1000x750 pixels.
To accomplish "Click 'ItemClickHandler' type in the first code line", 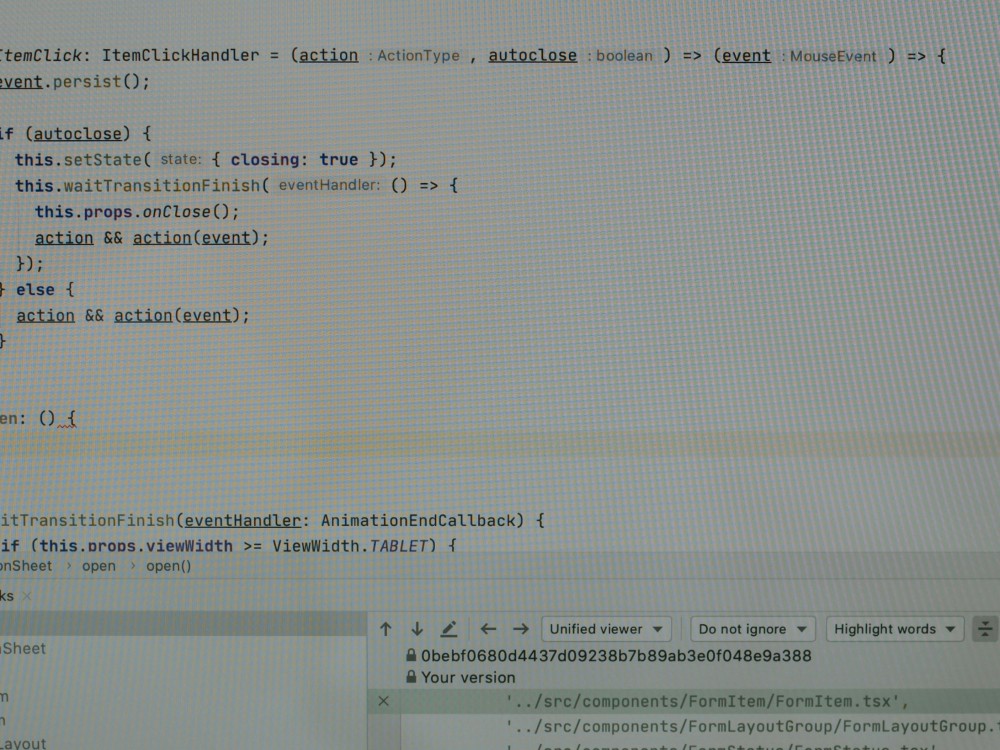I will point(180,55).
